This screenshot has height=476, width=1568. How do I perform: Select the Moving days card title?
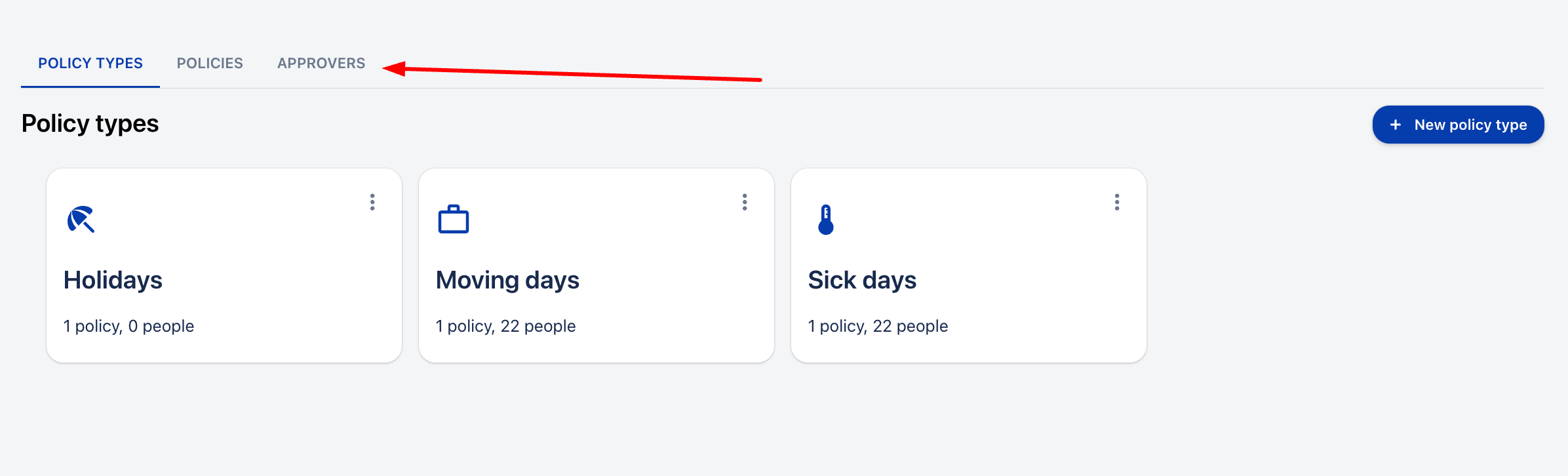coord(507,280)
